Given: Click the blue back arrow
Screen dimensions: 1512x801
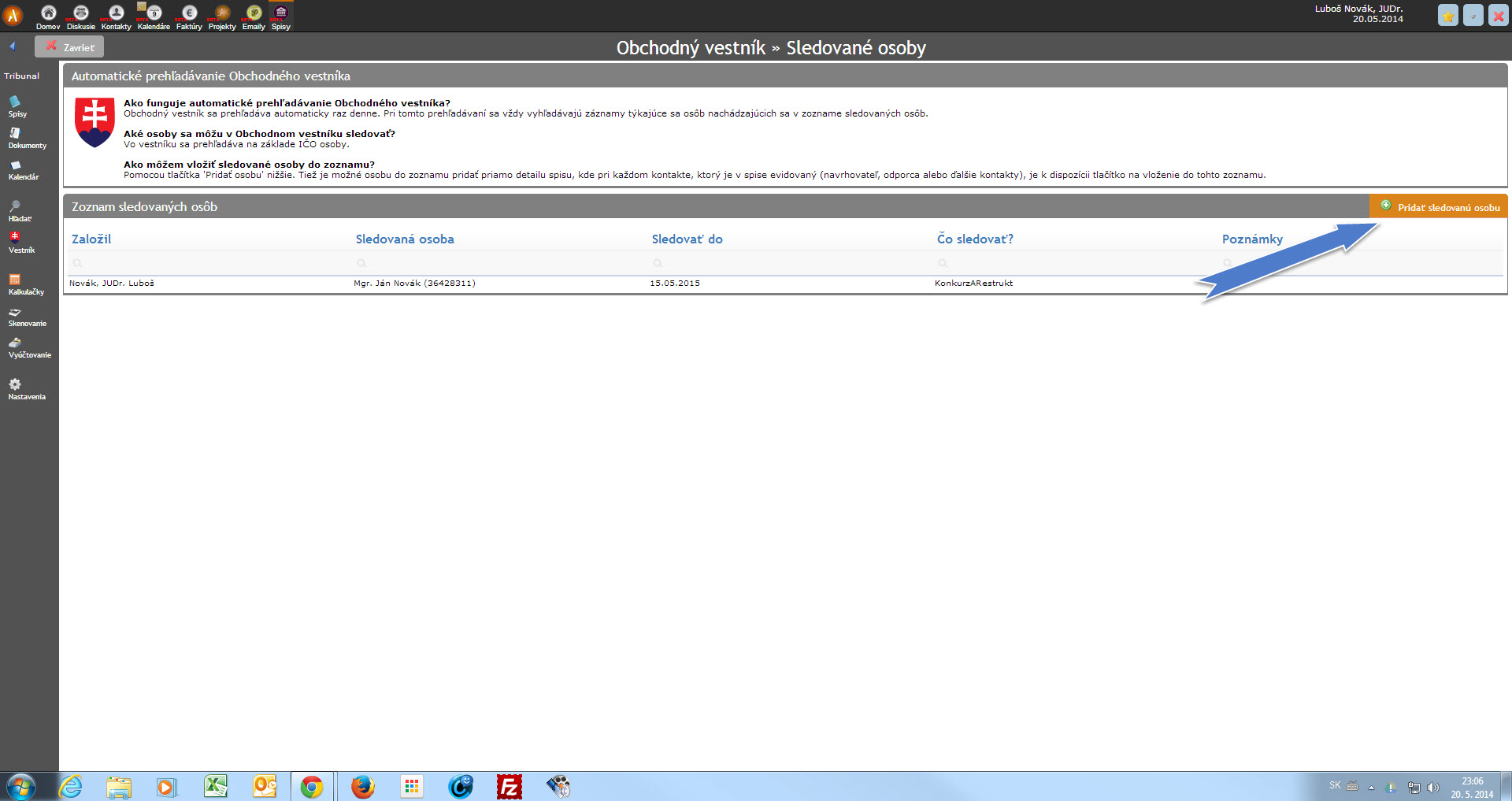Looking at the screenshot, I should click(x=13, y=46).
